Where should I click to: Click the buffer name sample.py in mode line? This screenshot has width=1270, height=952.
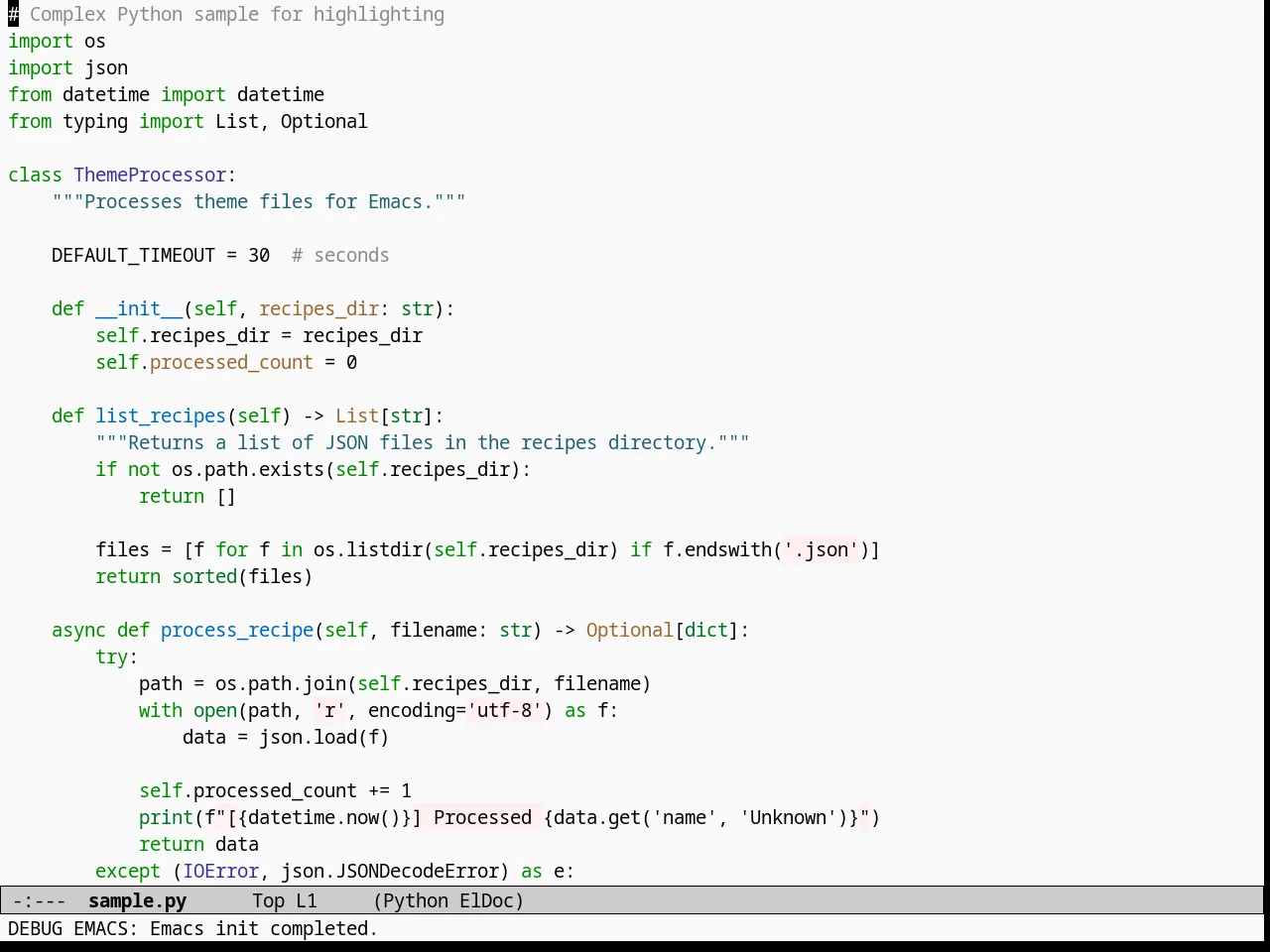tap(137, 900)
